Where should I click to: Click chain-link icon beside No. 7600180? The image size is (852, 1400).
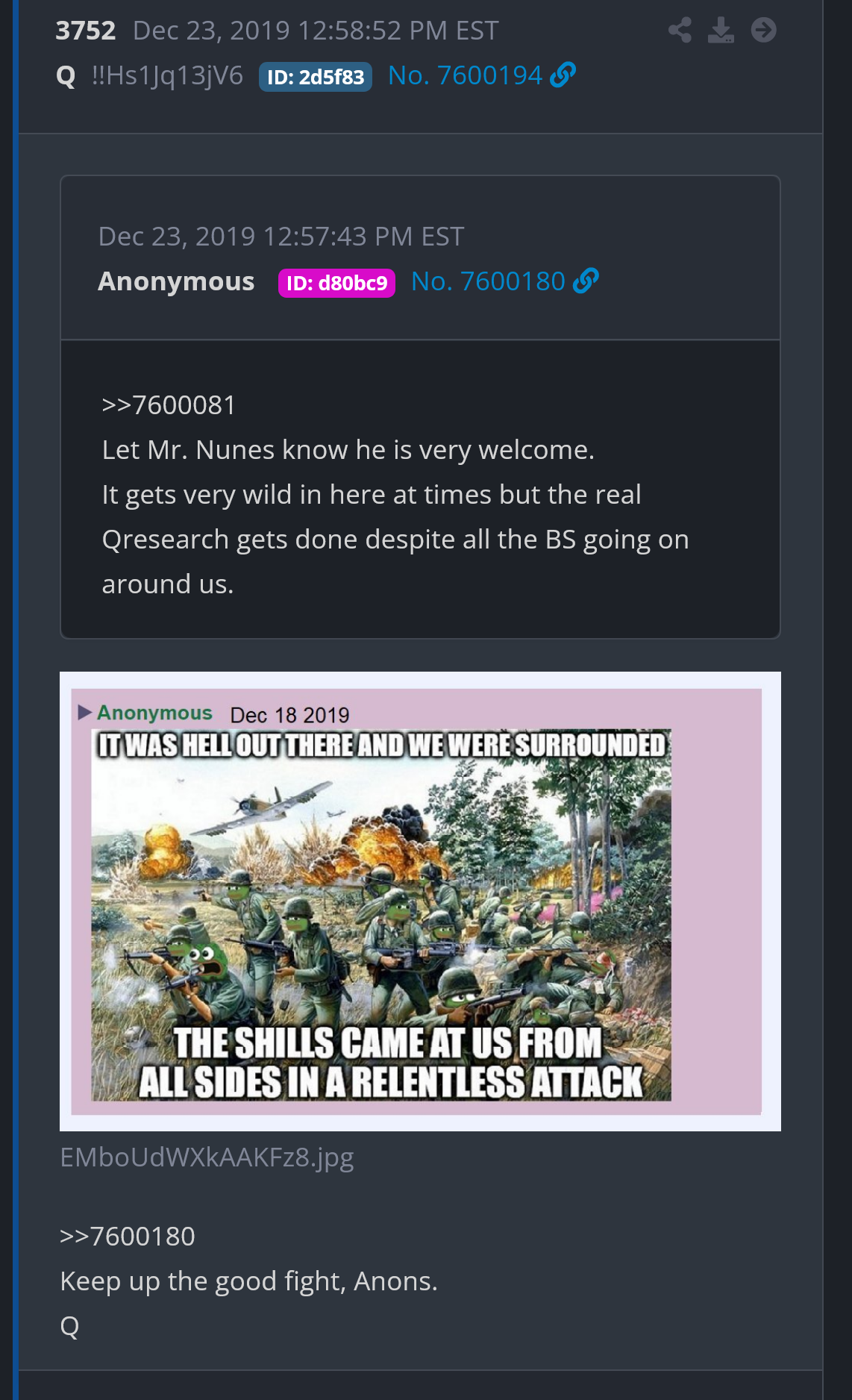(x=586, y=281)
